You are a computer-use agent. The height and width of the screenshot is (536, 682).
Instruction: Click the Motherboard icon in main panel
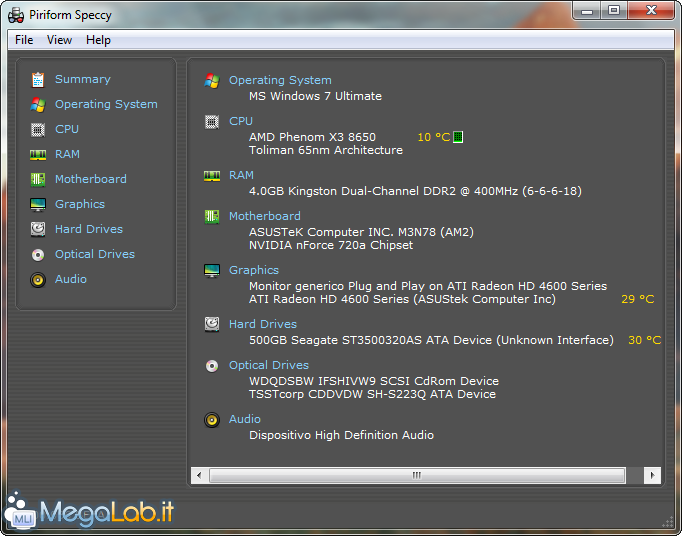212,217
